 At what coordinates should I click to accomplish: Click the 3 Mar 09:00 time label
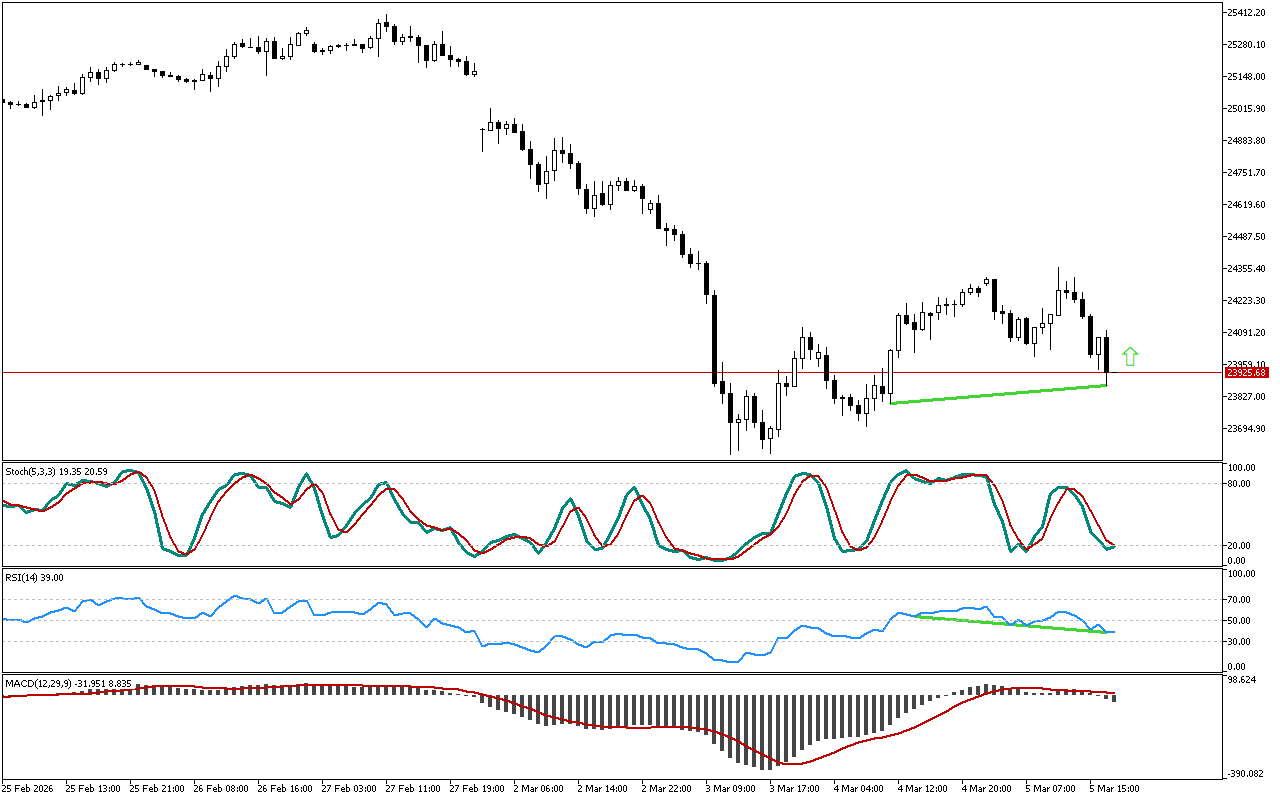732,789
